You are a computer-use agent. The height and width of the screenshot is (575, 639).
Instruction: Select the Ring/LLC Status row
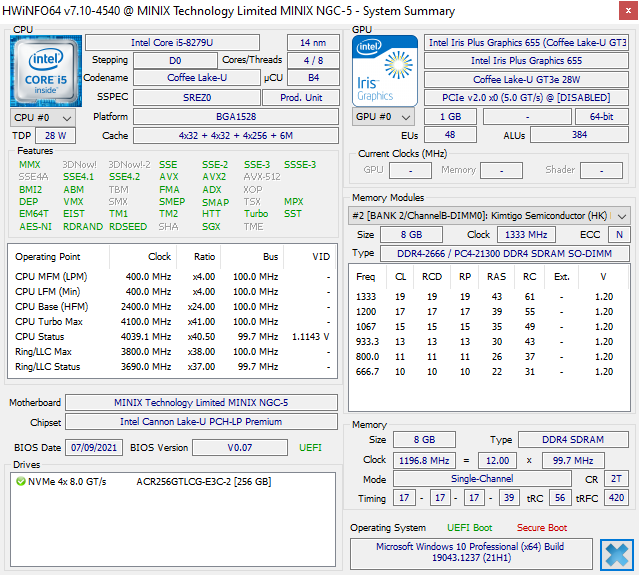(x=172, y=367)
